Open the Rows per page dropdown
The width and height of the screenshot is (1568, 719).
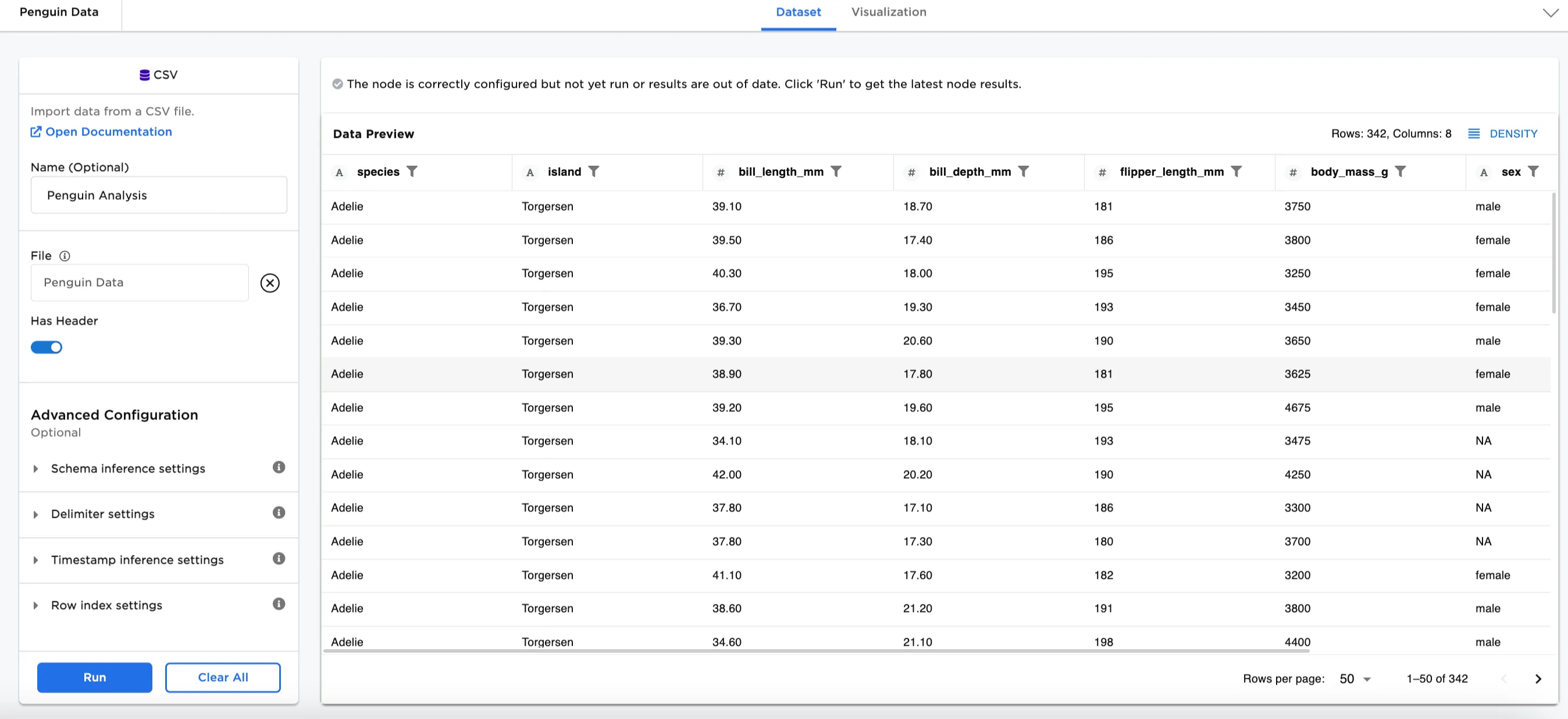pos(1353,678)
